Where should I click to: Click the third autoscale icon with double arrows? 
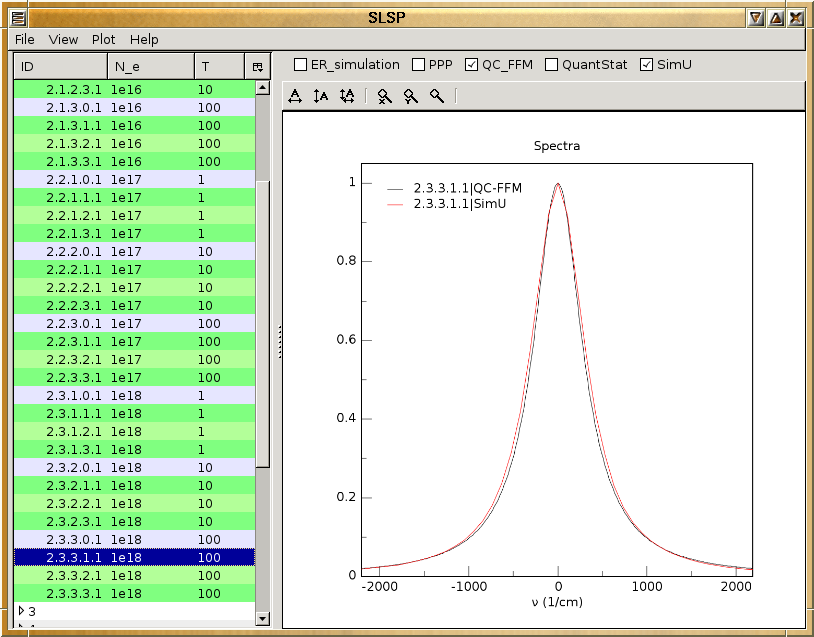(346, 96)
